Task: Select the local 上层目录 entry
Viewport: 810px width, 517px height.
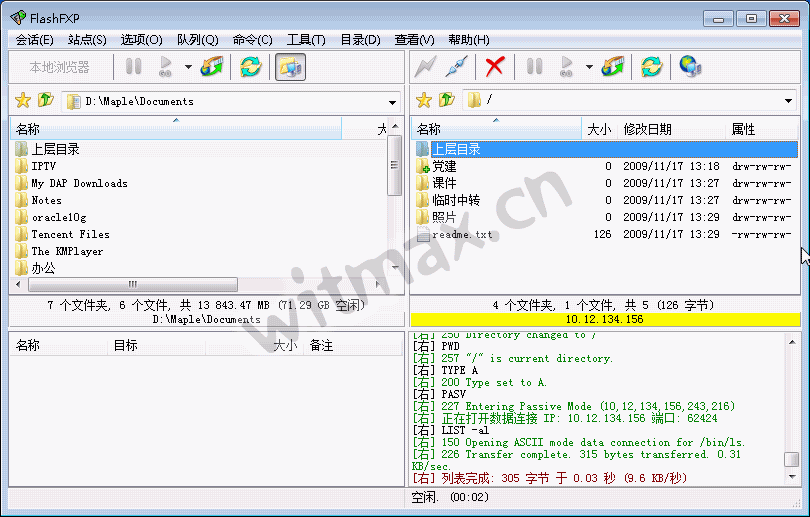Action: [x=48, y=149]
